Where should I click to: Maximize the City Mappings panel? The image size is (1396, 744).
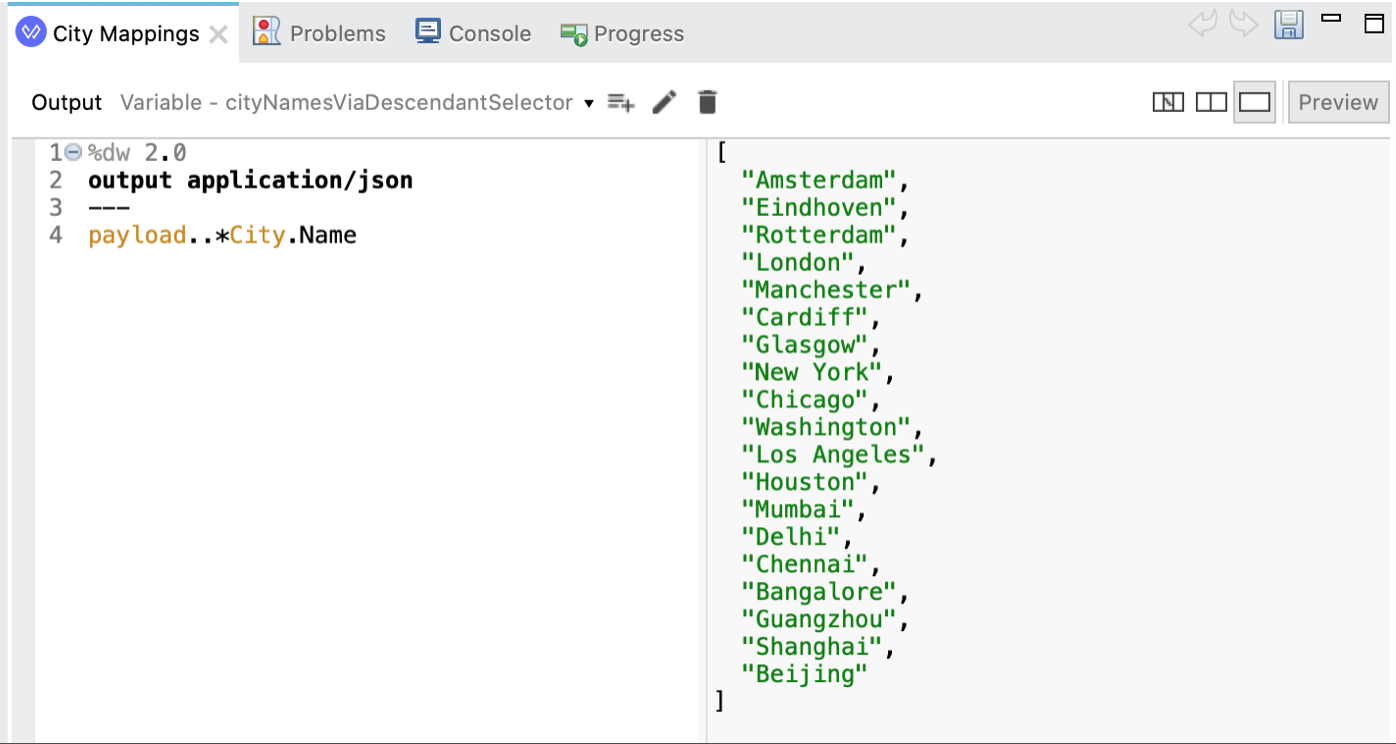tap(1374, 23)
